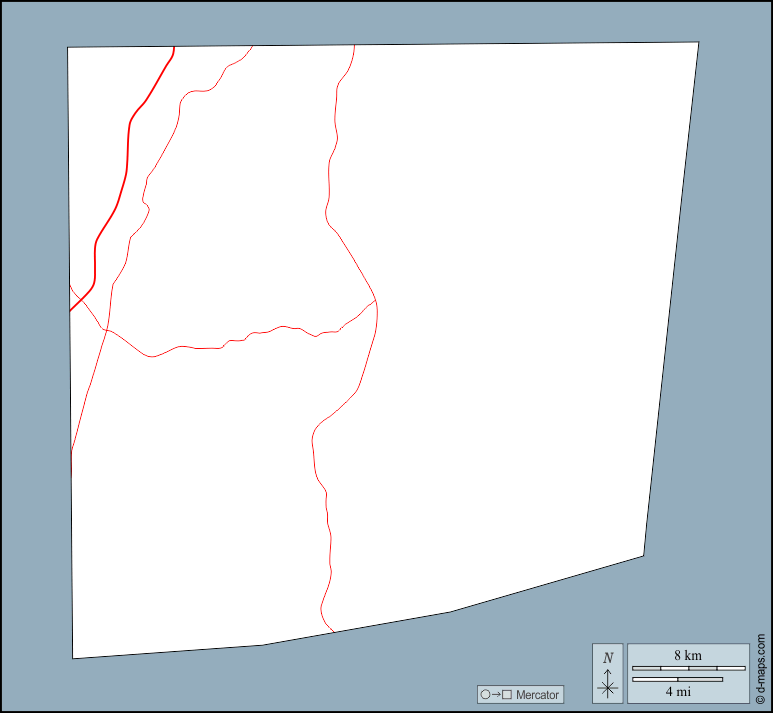Click the d-maps.com copyright text
This screenshot has width=773, height=713.
point(760,669)
